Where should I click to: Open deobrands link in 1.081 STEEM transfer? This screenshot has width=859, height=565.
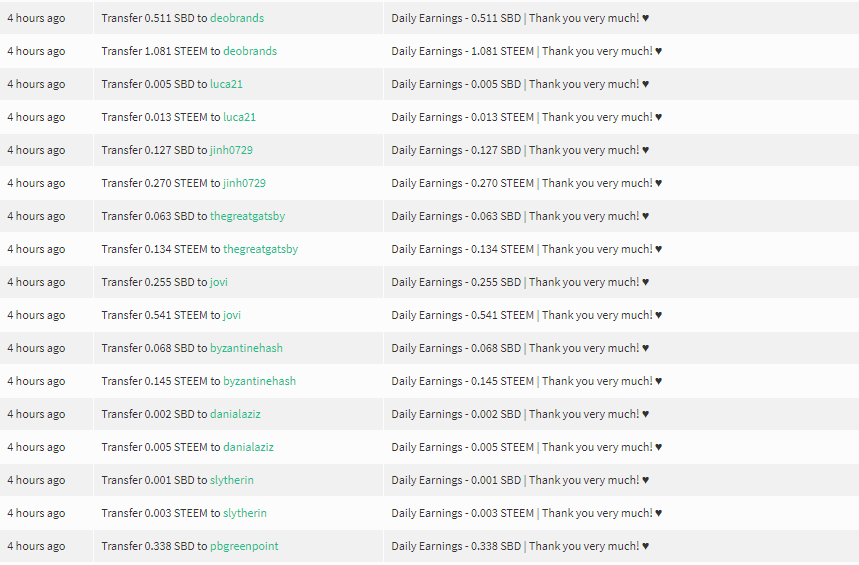point(250,51)
